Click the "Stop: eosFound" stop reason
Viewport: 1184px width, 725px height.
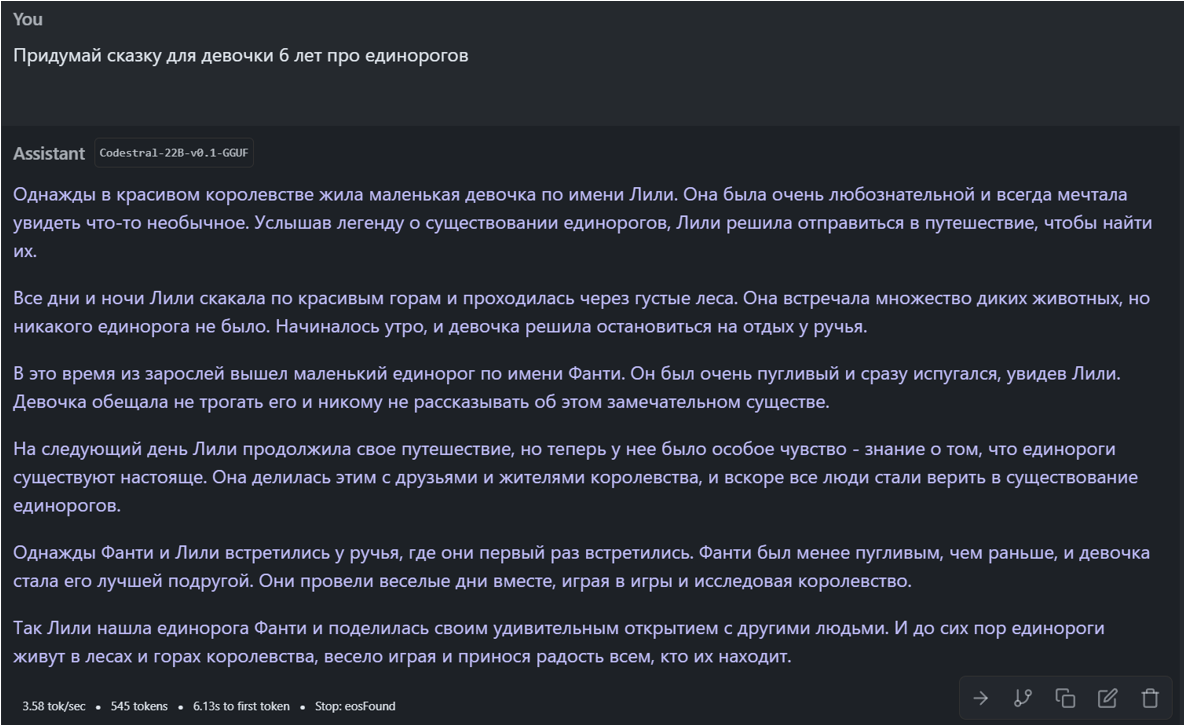355,706
